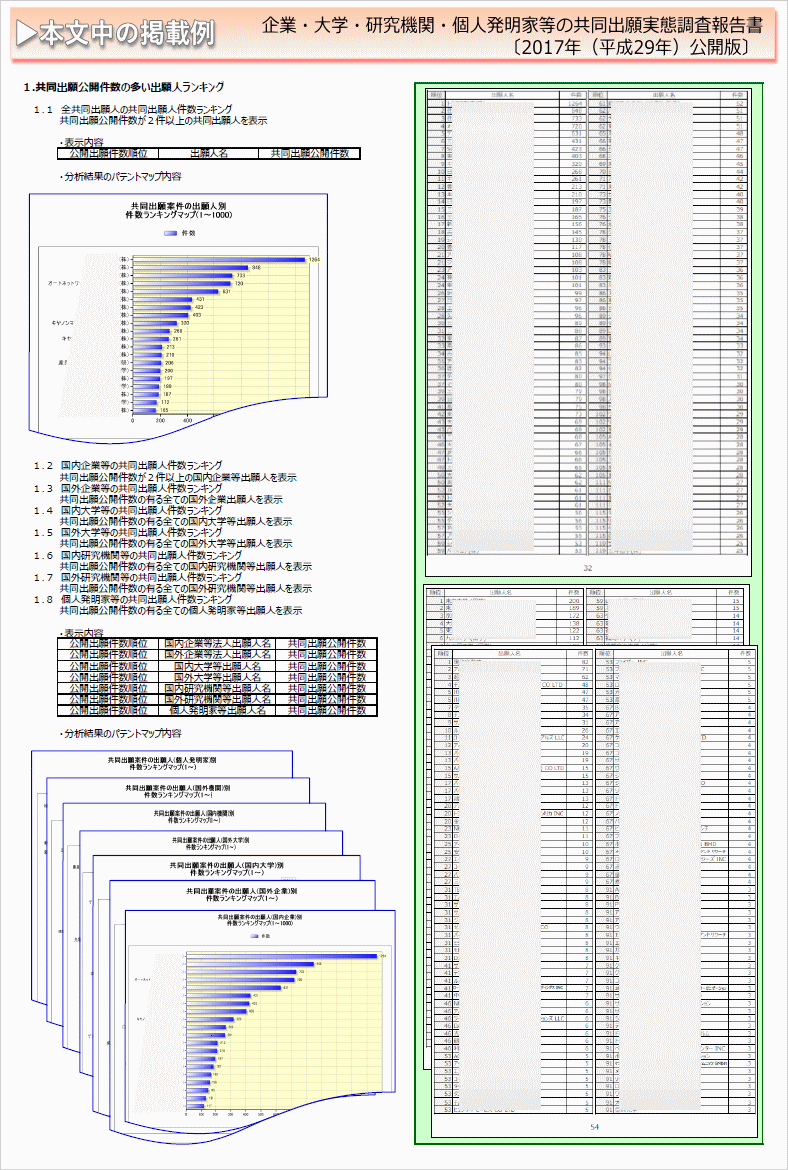Click page number 54 on the front table page
This screenshot has height=1170, width=788.
point(595,1126)
